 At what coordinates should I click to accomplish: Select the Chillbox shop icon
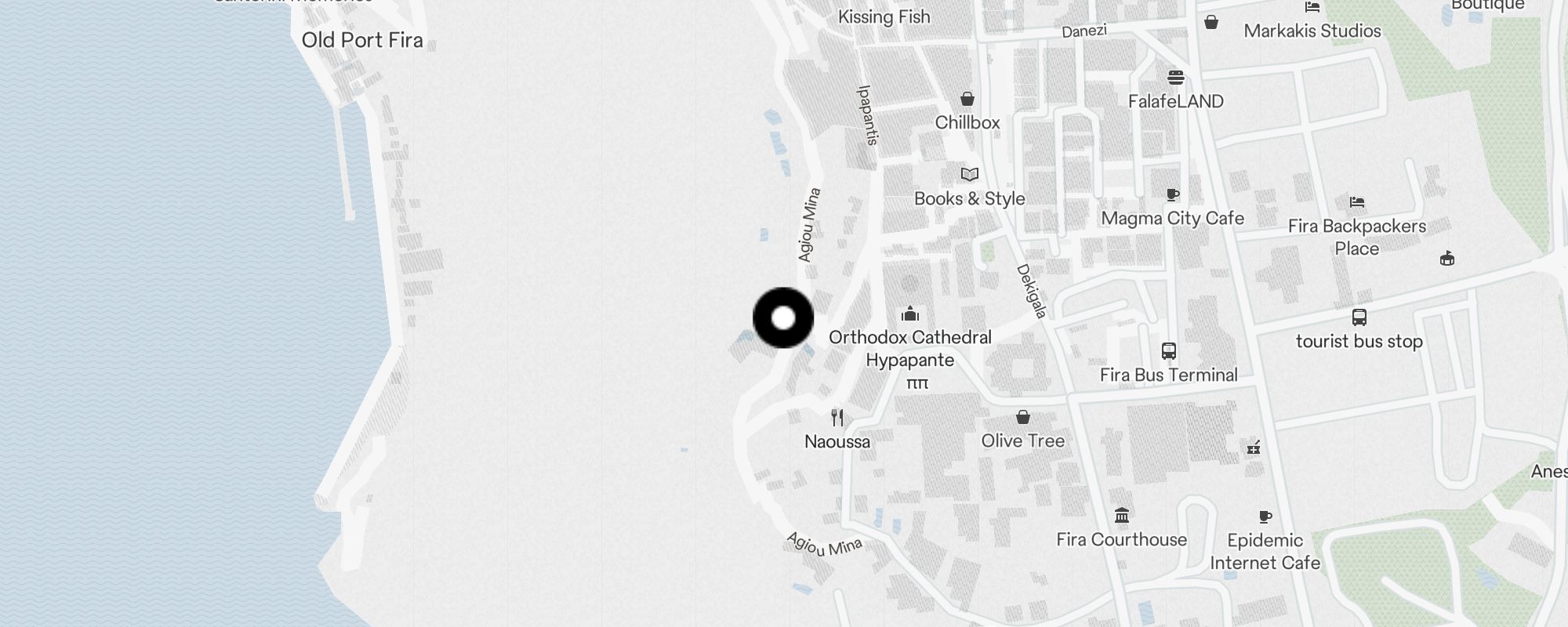[x=967, y=99]
